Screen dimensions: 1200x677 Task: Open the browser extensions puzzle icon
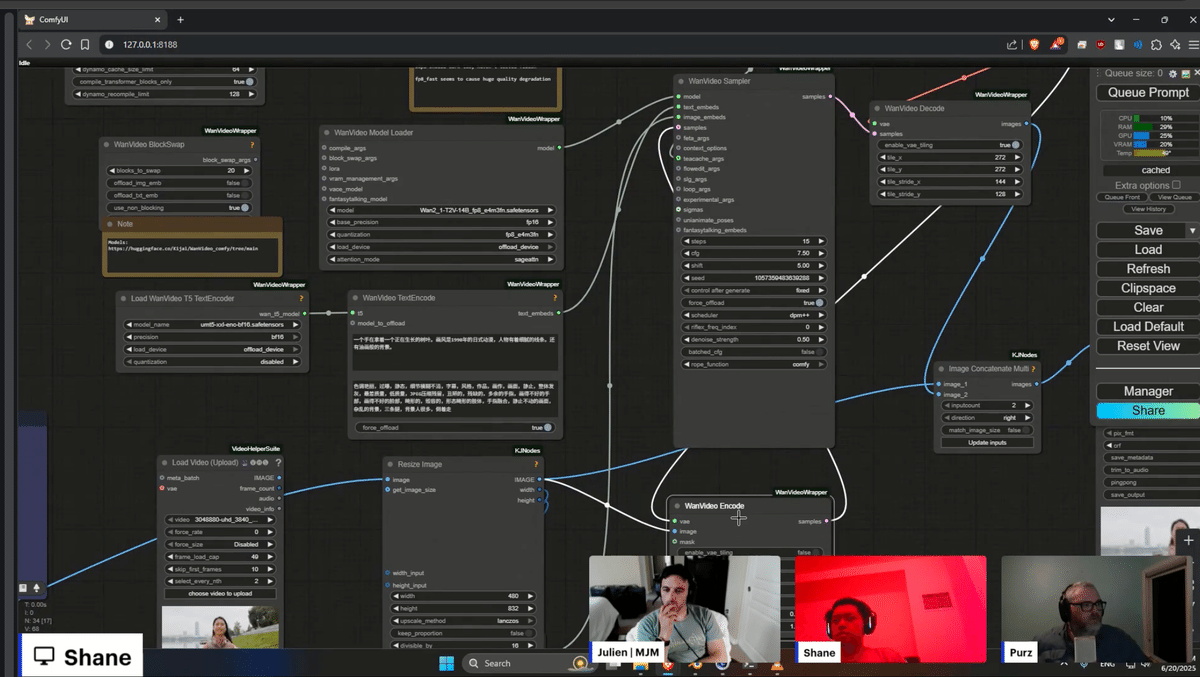1157,44
